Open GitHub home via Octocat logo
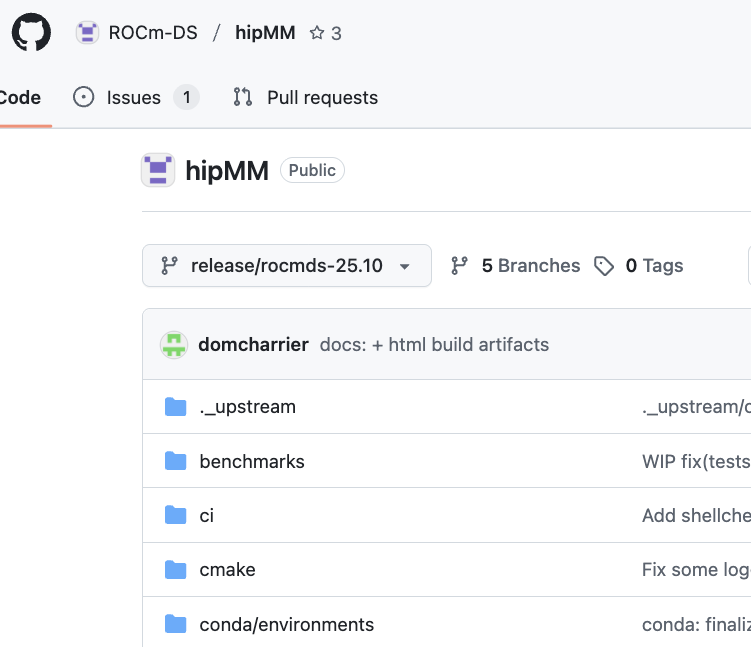The width and height of the screenshot is (751, 647). pos(31,32)
